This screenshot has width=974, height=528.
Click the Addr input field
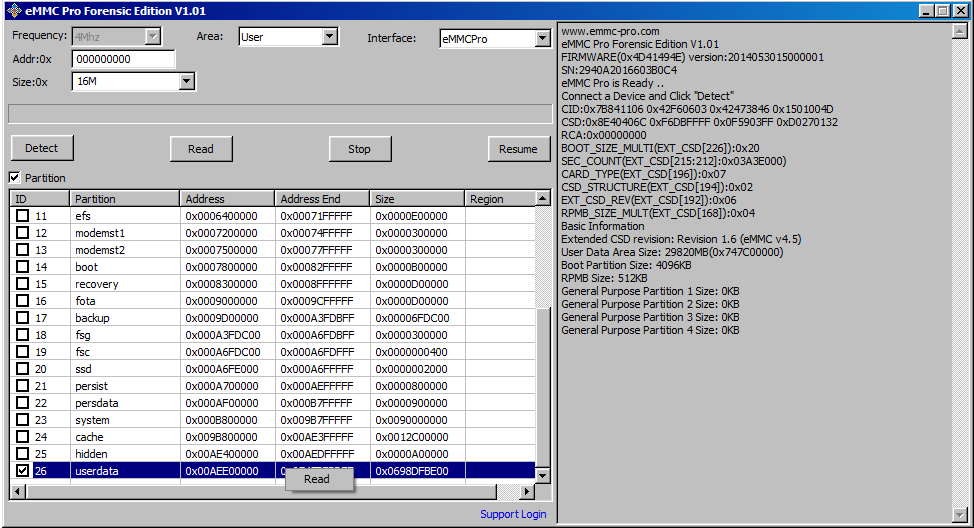click(x=124, y=59)
